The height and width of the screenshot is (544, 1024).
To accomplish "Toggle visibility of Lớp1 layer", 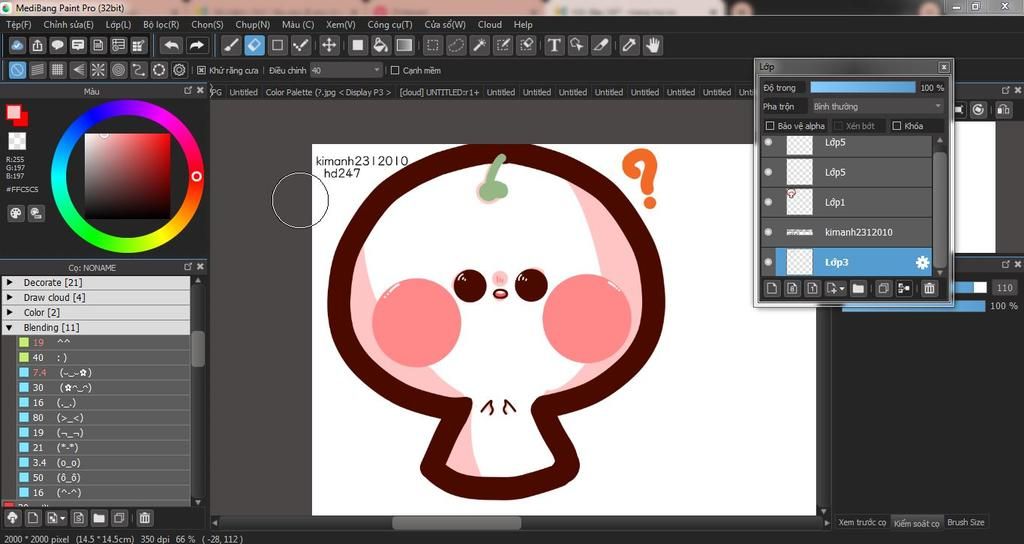I will (x=768, y=202).
